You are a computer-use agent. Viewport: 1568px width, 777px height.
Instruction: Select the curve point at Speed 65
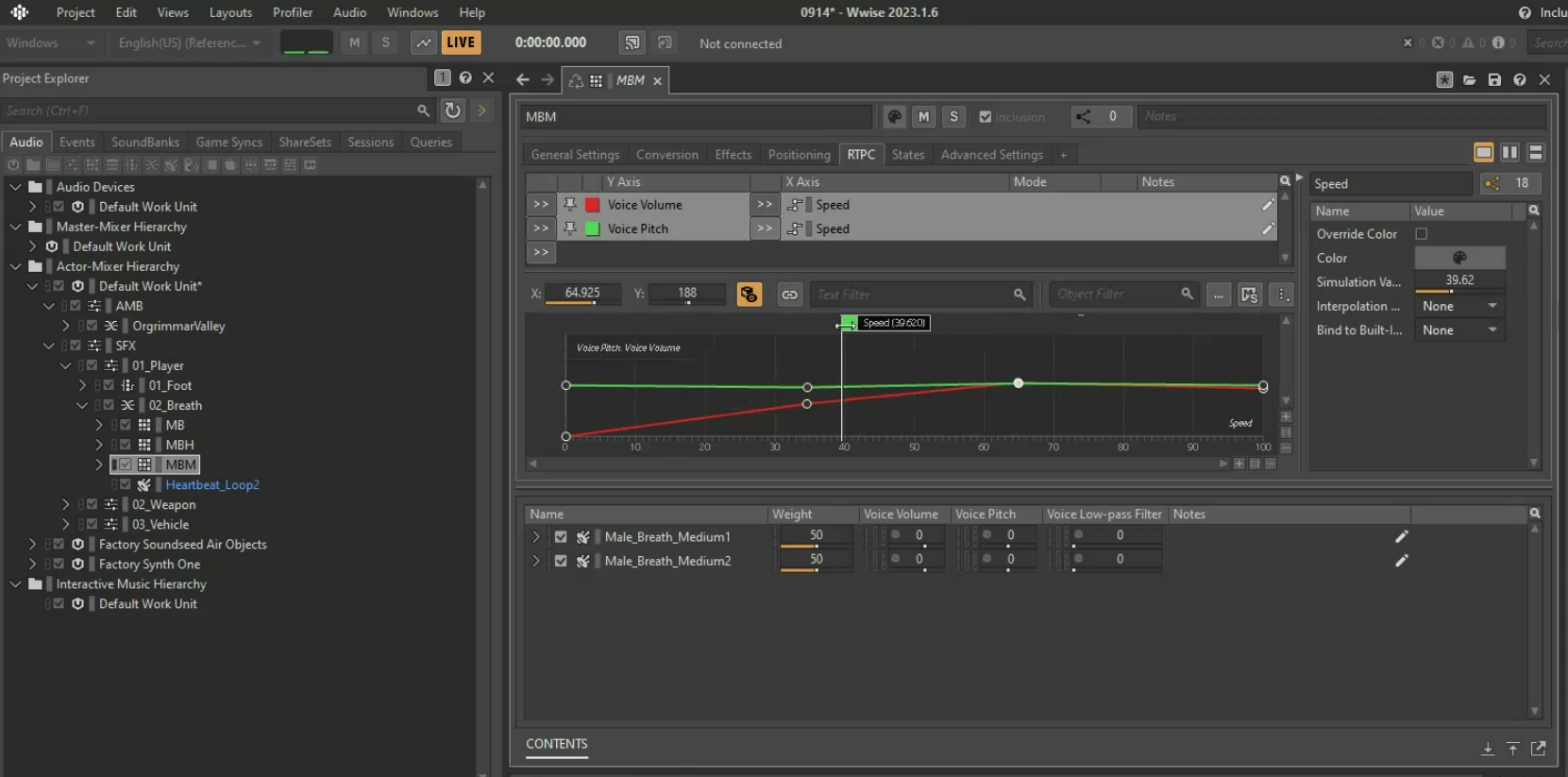click(1018, 383)
